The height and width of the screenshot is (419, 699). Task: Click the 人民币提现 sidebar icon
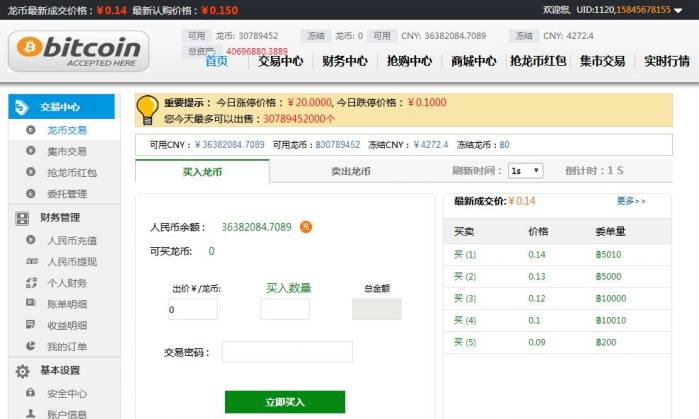30,261
